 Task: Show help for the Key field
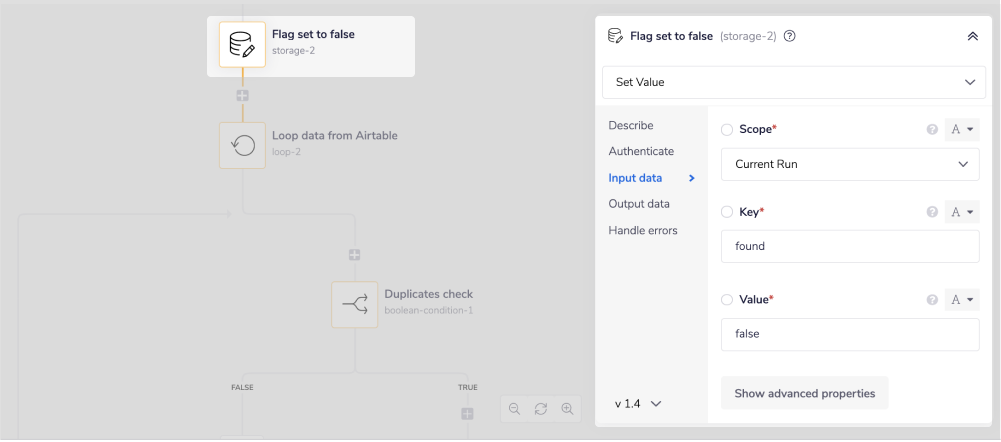932,212
